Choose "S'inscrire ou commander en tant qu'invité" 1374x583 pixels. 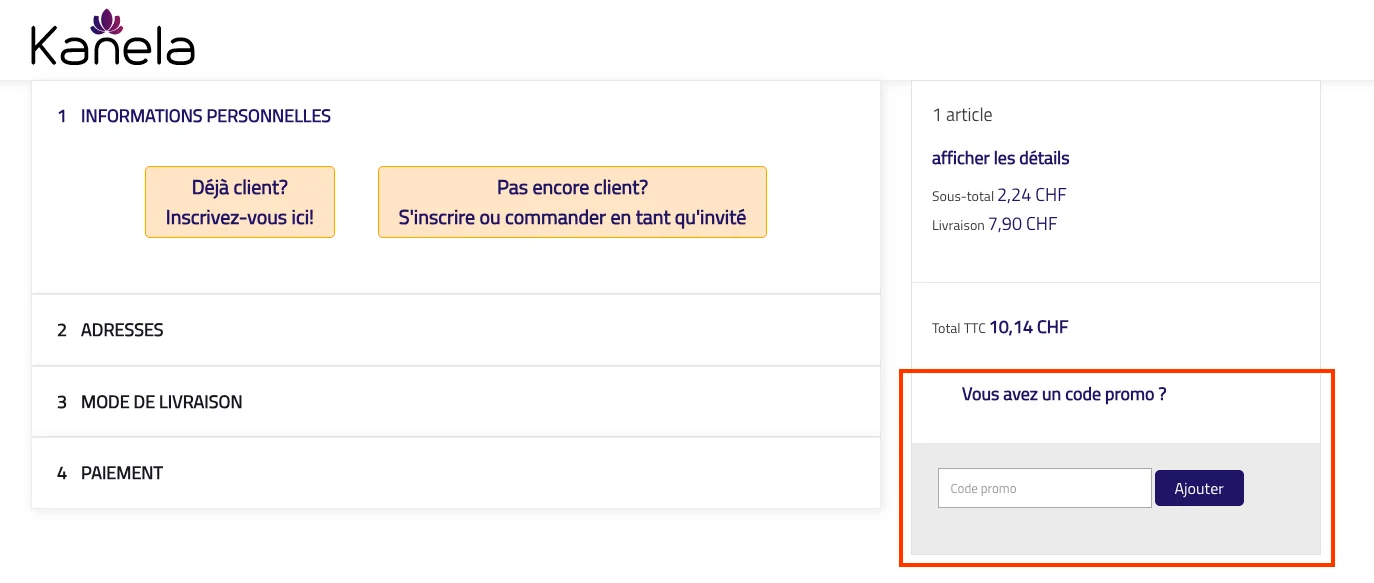(x=572, y=217)
